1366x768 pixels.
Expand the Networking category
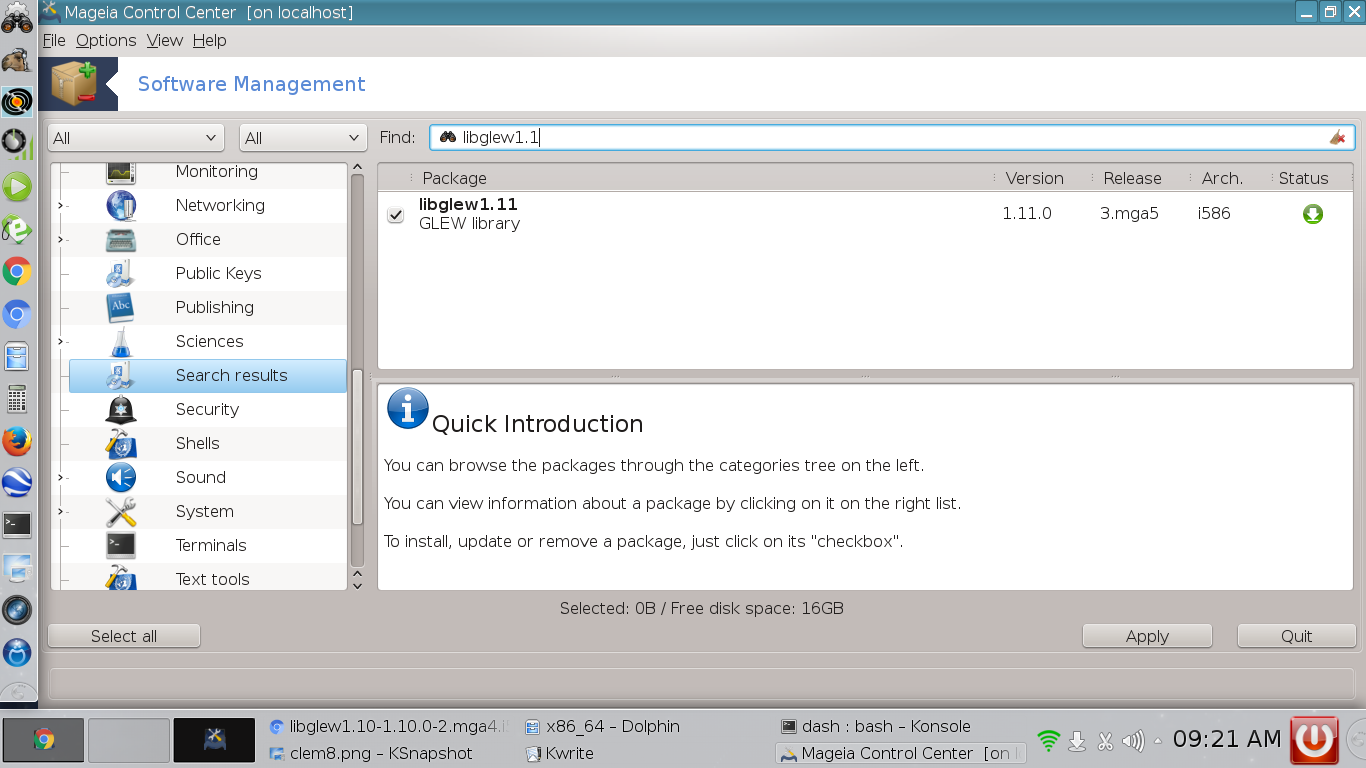(x=60, y=206)
